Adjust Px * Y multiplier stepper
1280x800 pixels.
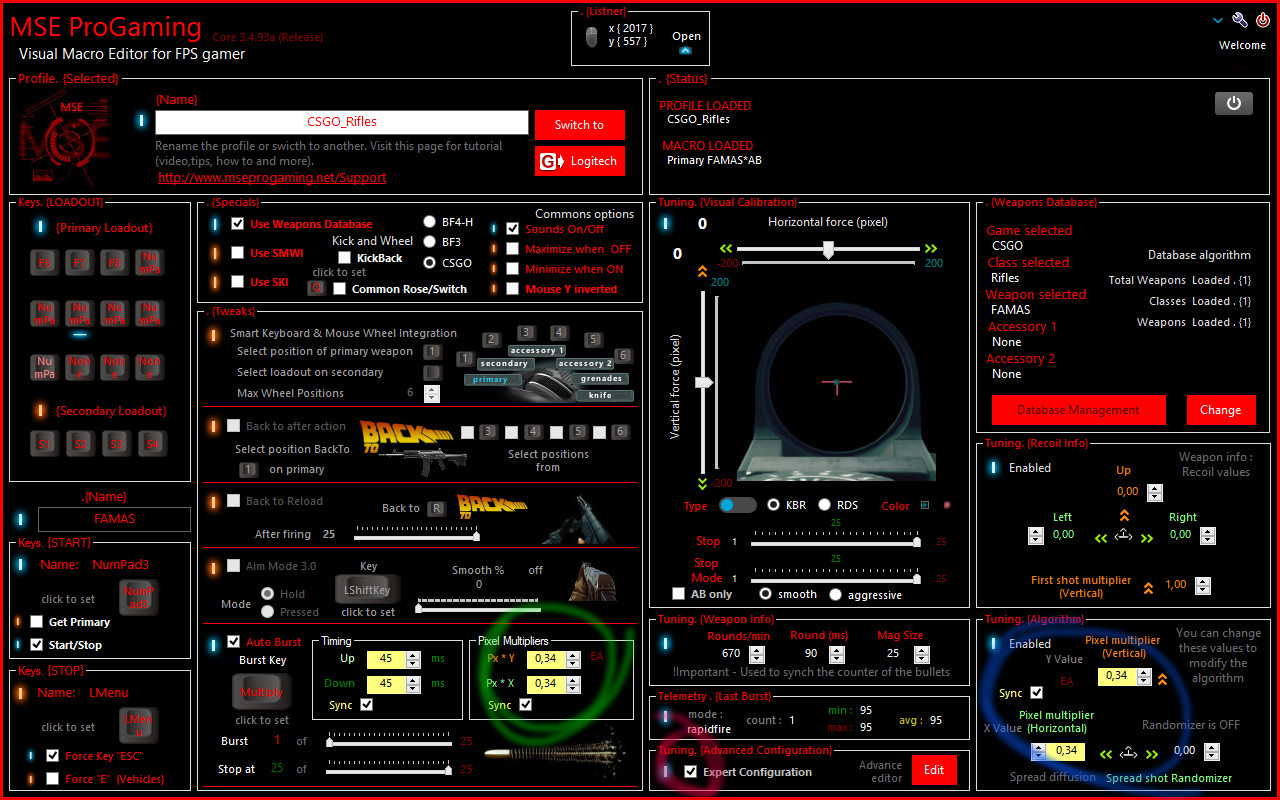(x=573, y=659)
